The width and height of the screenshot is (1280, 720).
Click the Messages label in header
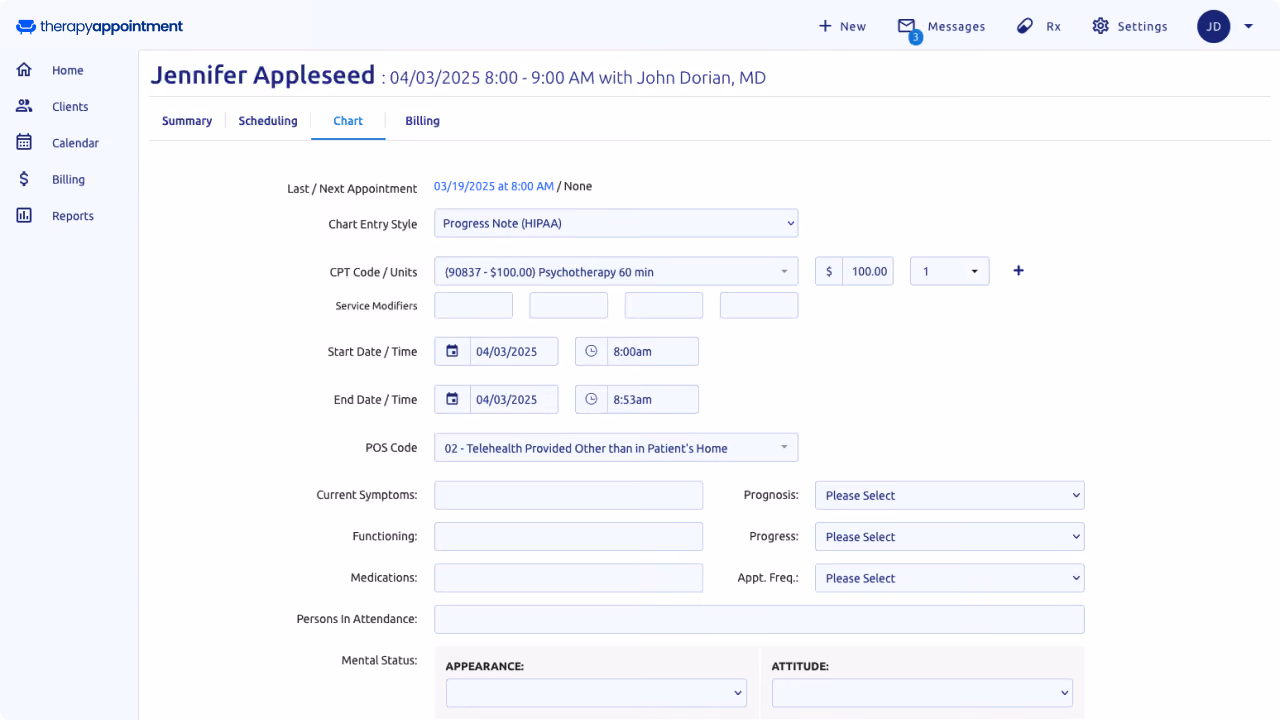(956, 26)
